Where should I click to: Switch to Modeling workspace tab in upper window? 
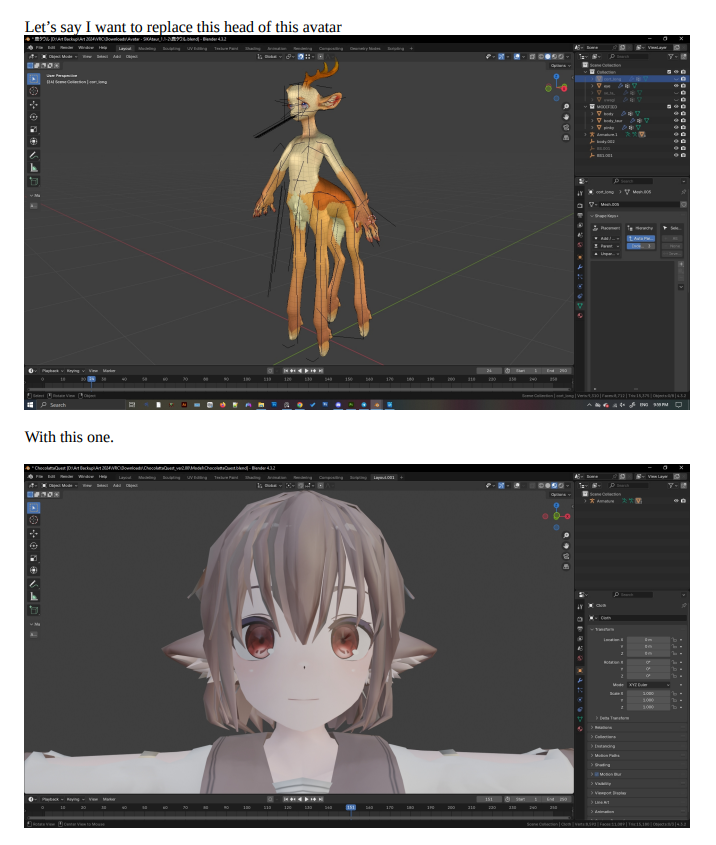(147, 49)
